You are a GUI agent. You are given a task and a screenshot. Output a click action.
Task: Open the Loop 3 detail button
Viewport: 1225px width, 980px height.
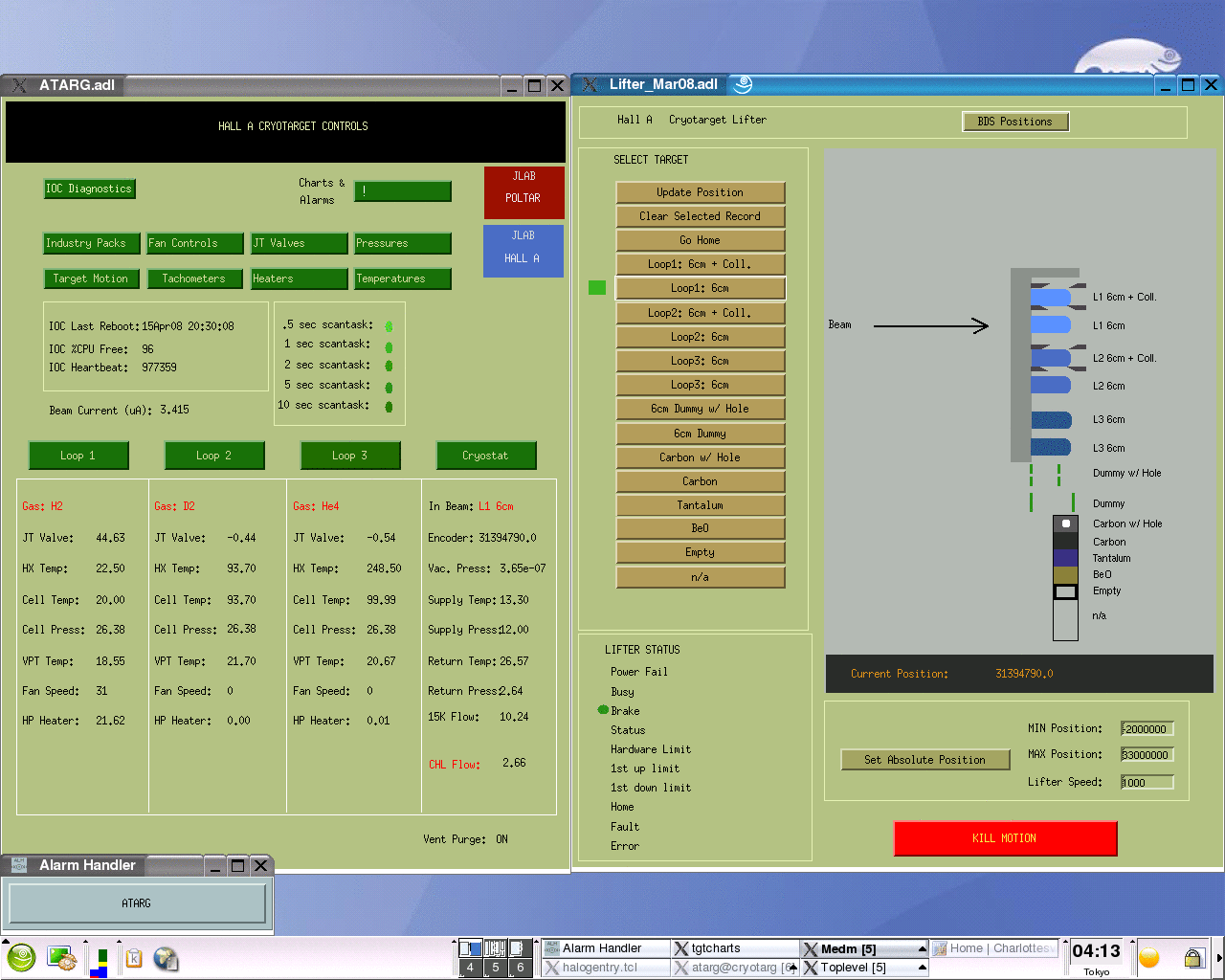[x=350, y=456]
